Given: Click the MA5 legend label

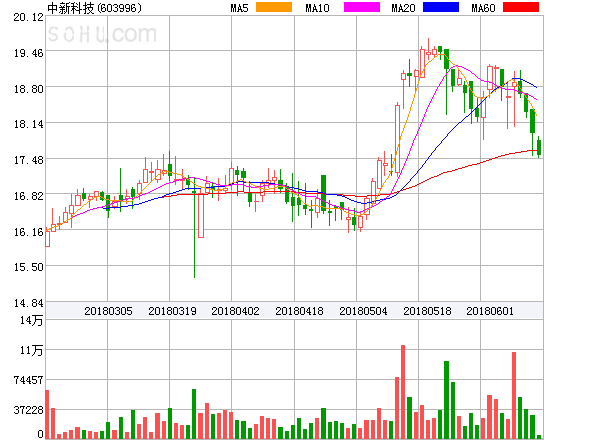Looking at the screenshot, I should [x=239, y=8].
